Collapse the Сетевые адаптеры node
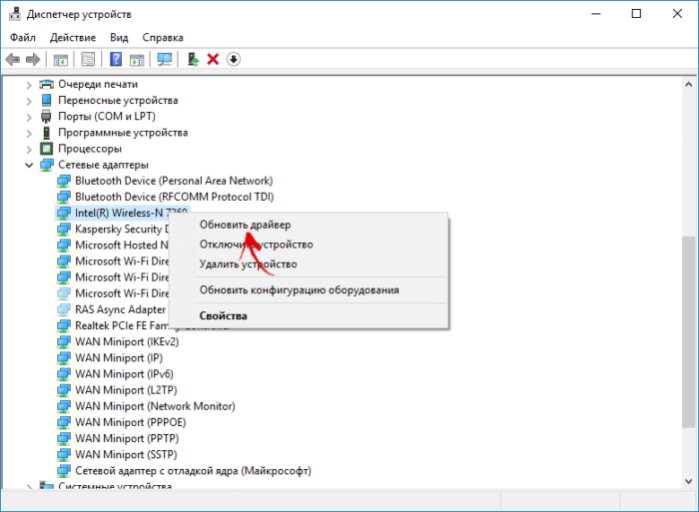This screenshot has width=699, height=512. pyautogui.click(x=29, y=165)
